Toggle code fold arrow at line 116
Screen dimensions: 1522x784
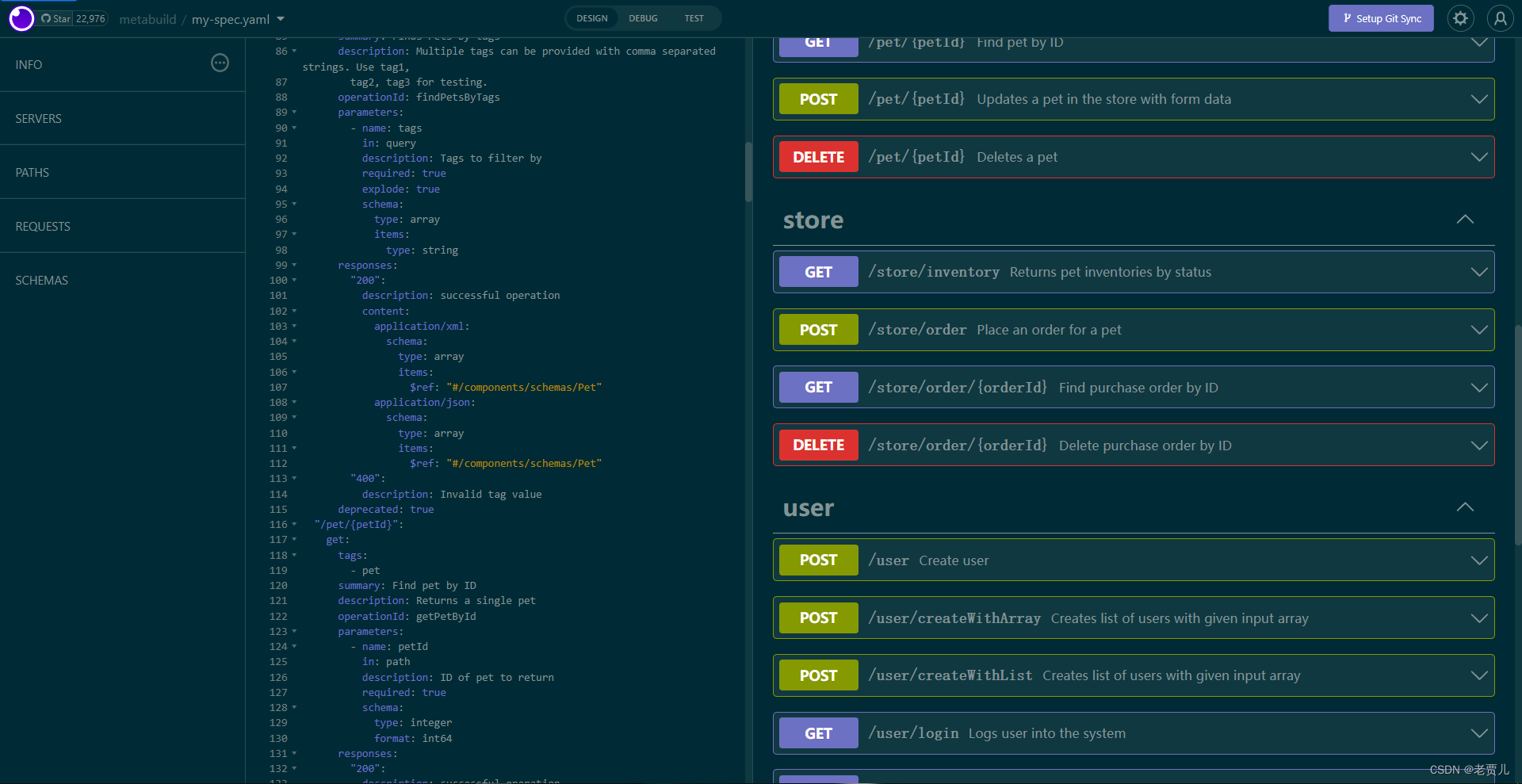coord(294,524)
